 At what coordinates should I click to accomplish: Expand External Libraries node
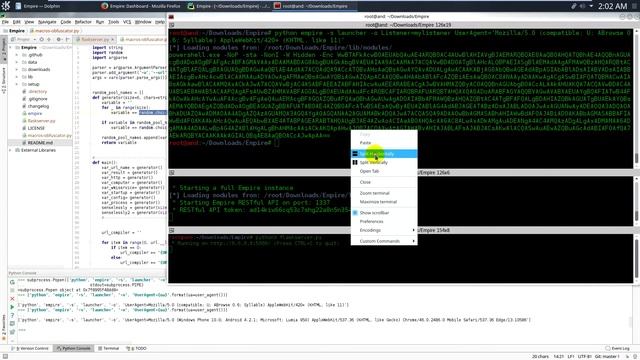click(11, 150)
